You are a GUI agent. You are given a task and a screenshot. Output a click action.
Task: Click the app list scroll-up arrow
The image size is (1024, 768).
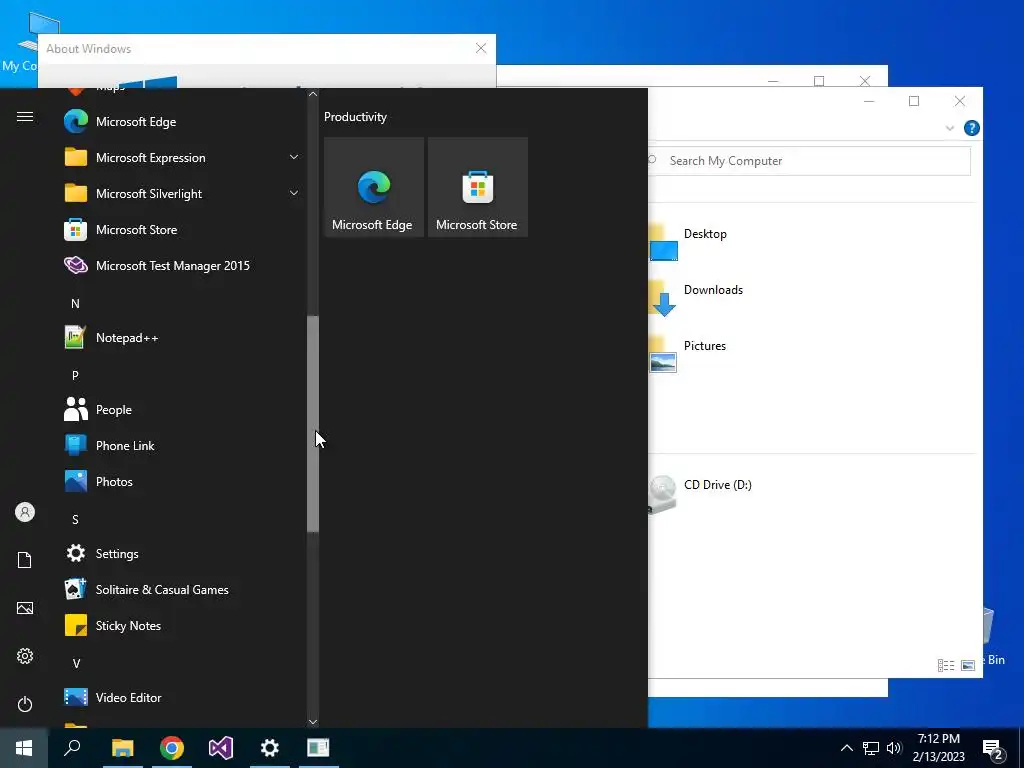[x=313, y=94]
